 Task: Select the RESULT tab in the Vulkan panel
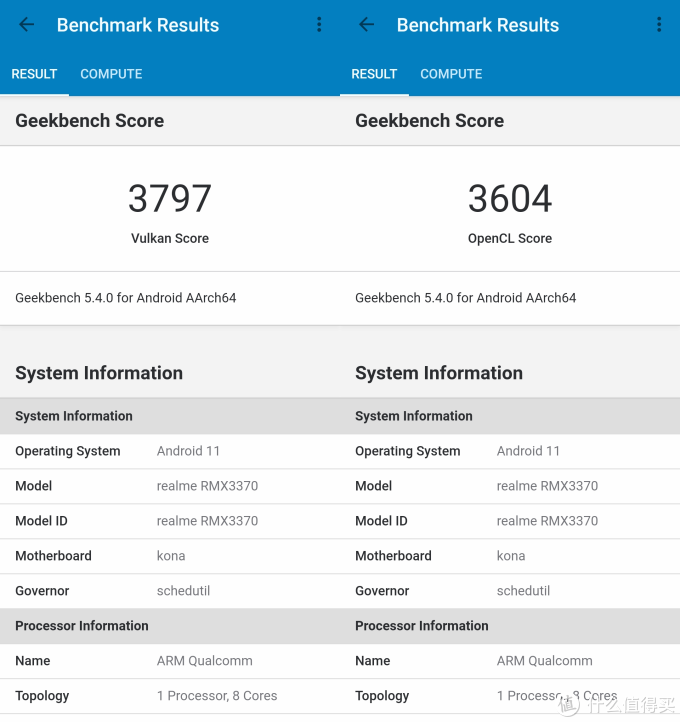pos(34,74)
